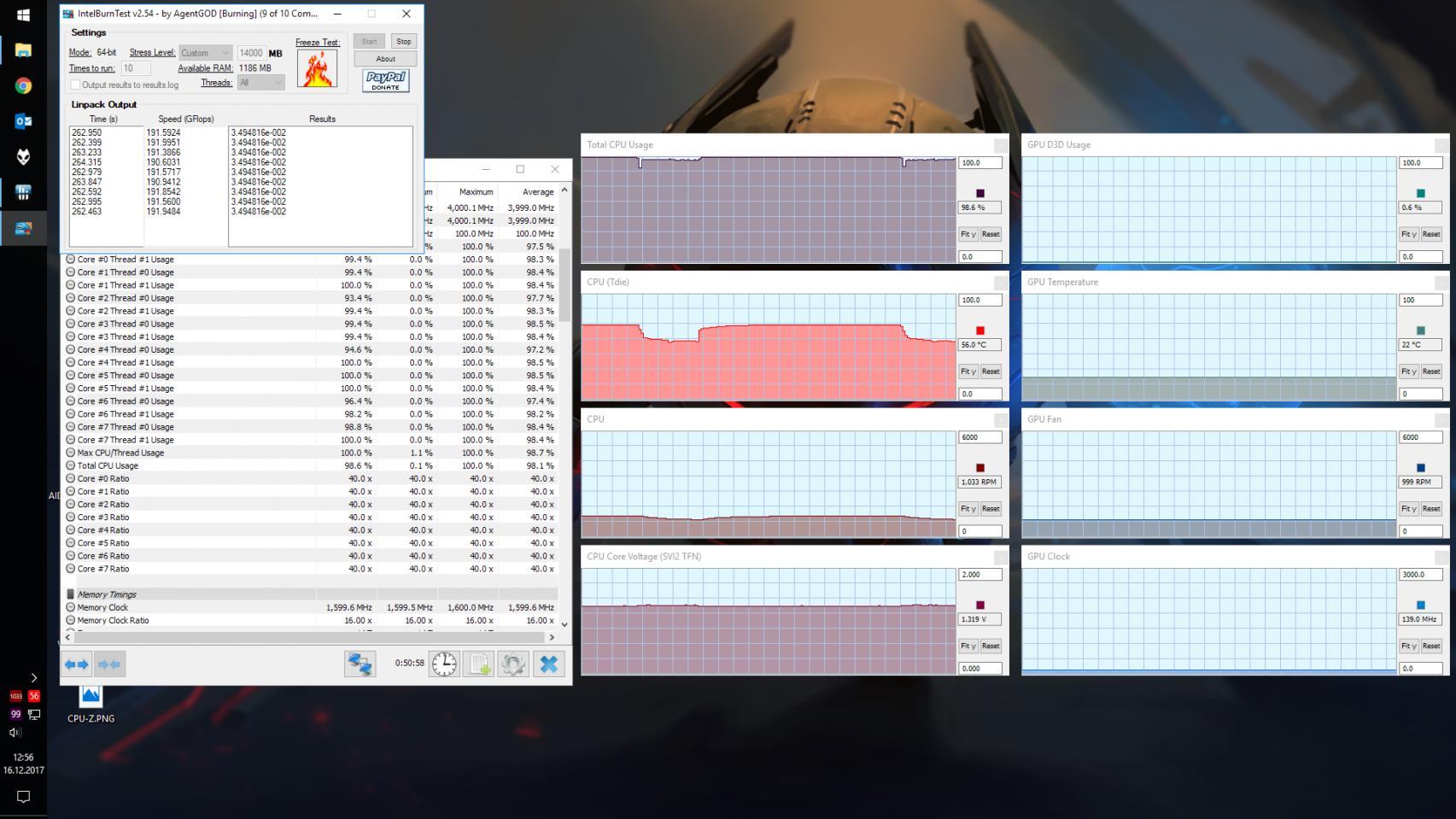
Task: Open the Action Center notification icon
Action: [x=23, y=796]
